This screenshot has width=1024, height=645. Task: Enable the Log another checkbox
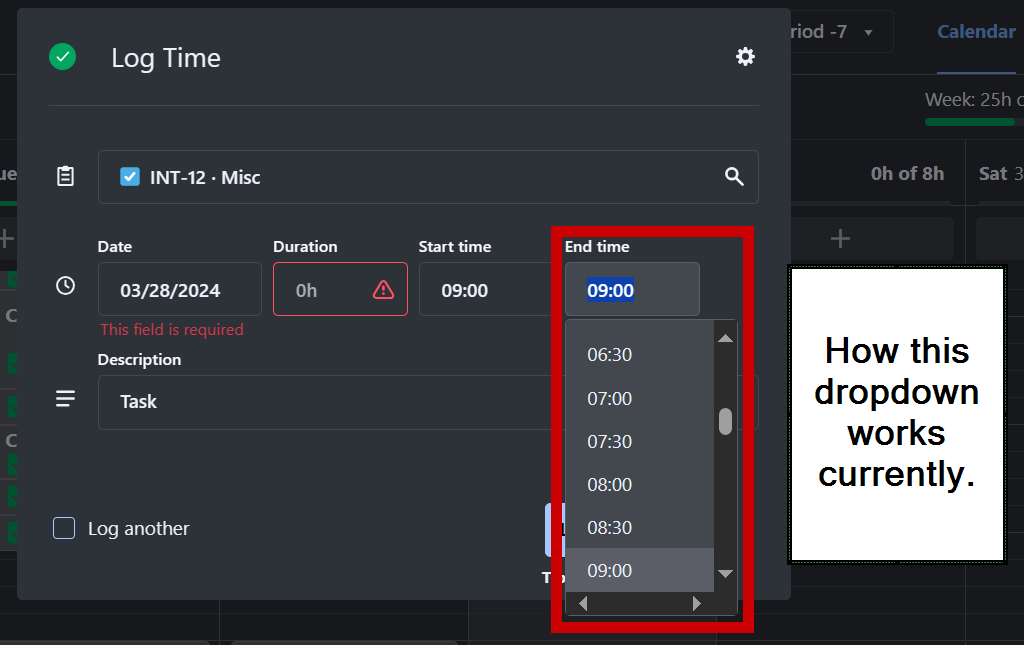coord(64,528)
